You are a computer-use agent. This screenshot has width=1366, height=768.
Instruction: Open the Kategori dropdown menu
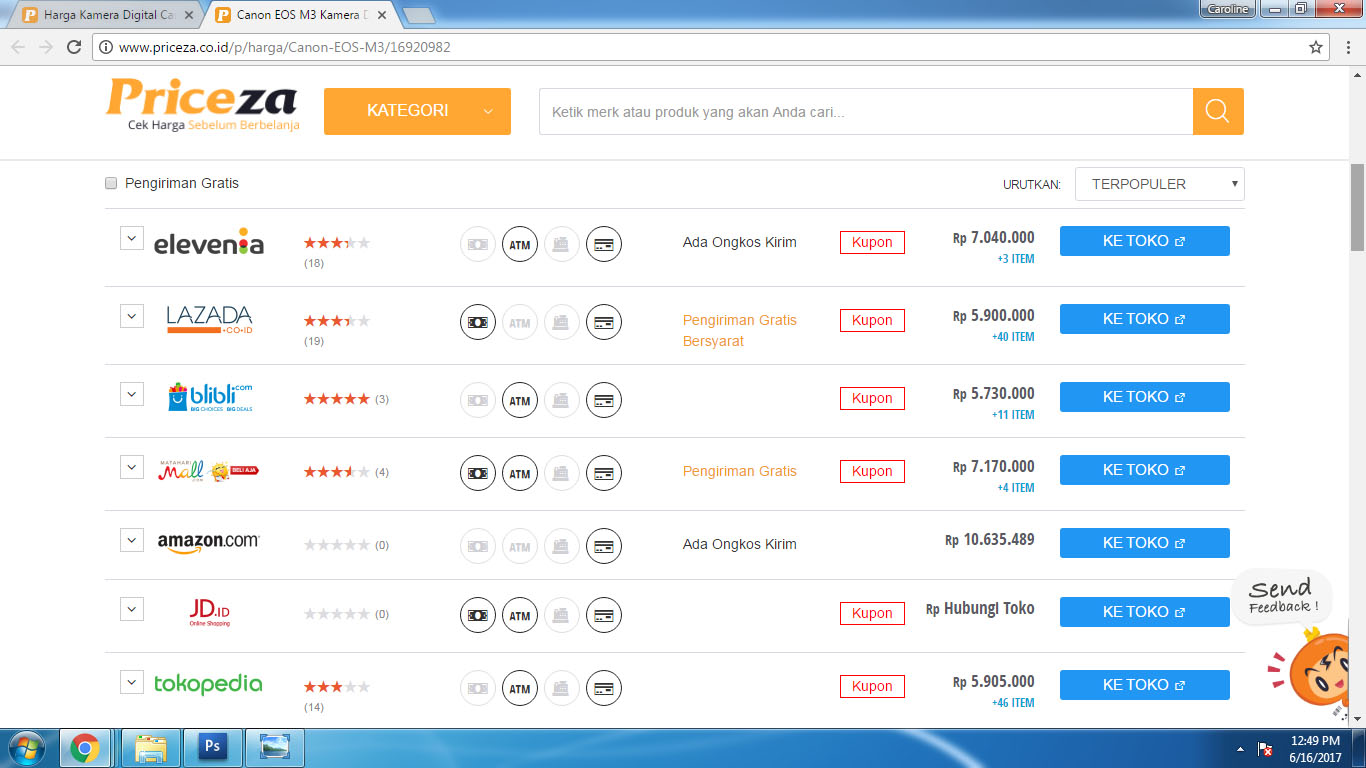click(x=417, y=111)
